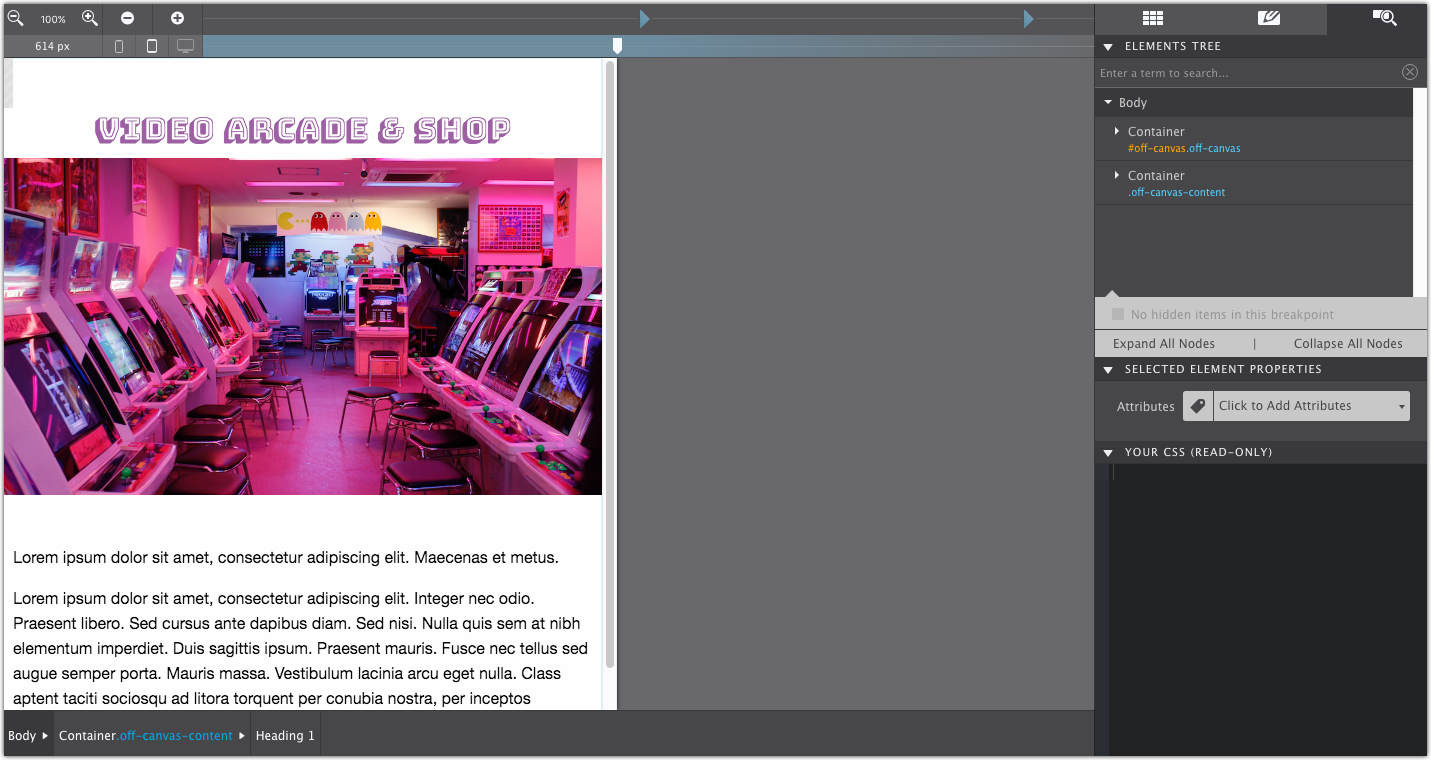Image resolution: width=1431 pixels, height=760 pixels.
Task: Click the zoom out magnifier icon
Action: point(15,18)
